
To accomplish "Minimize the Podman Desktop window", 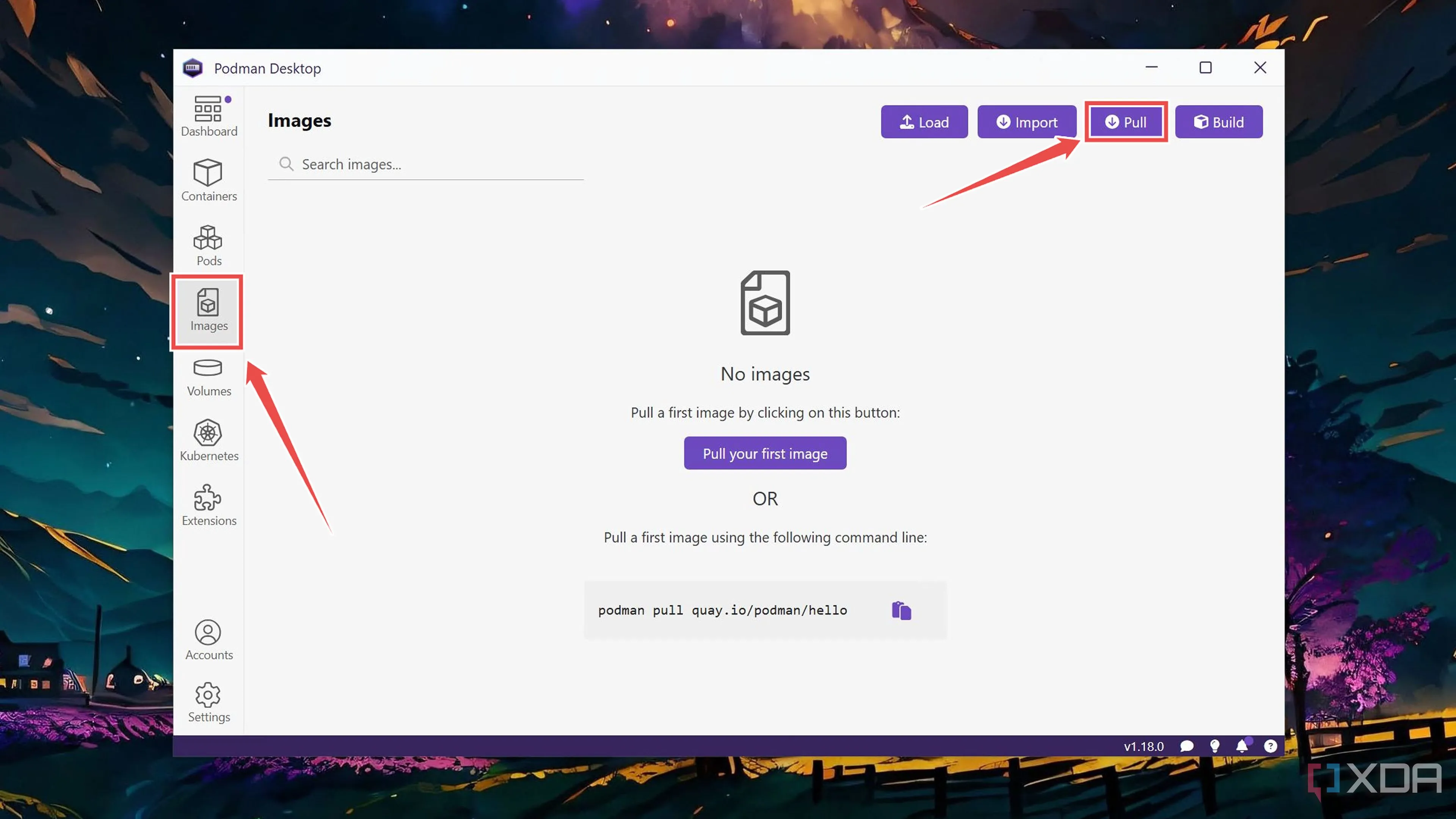I will click(1152, 67).
